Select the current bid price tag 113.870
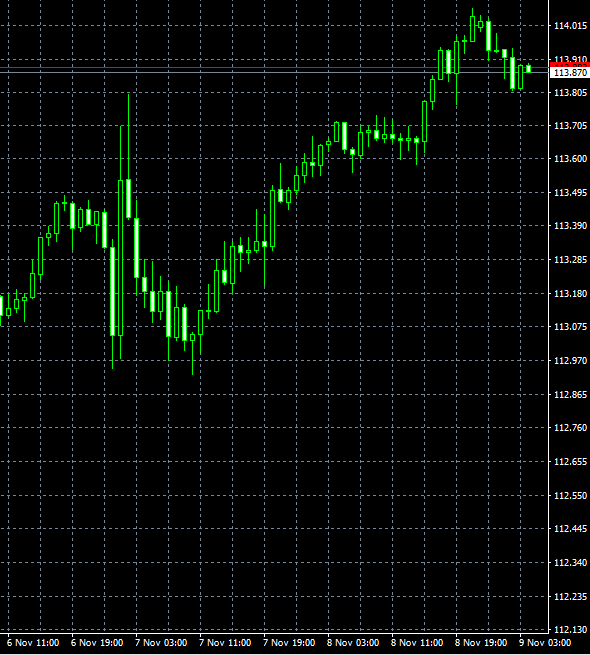The image size is (590, 655). [570, 73]
